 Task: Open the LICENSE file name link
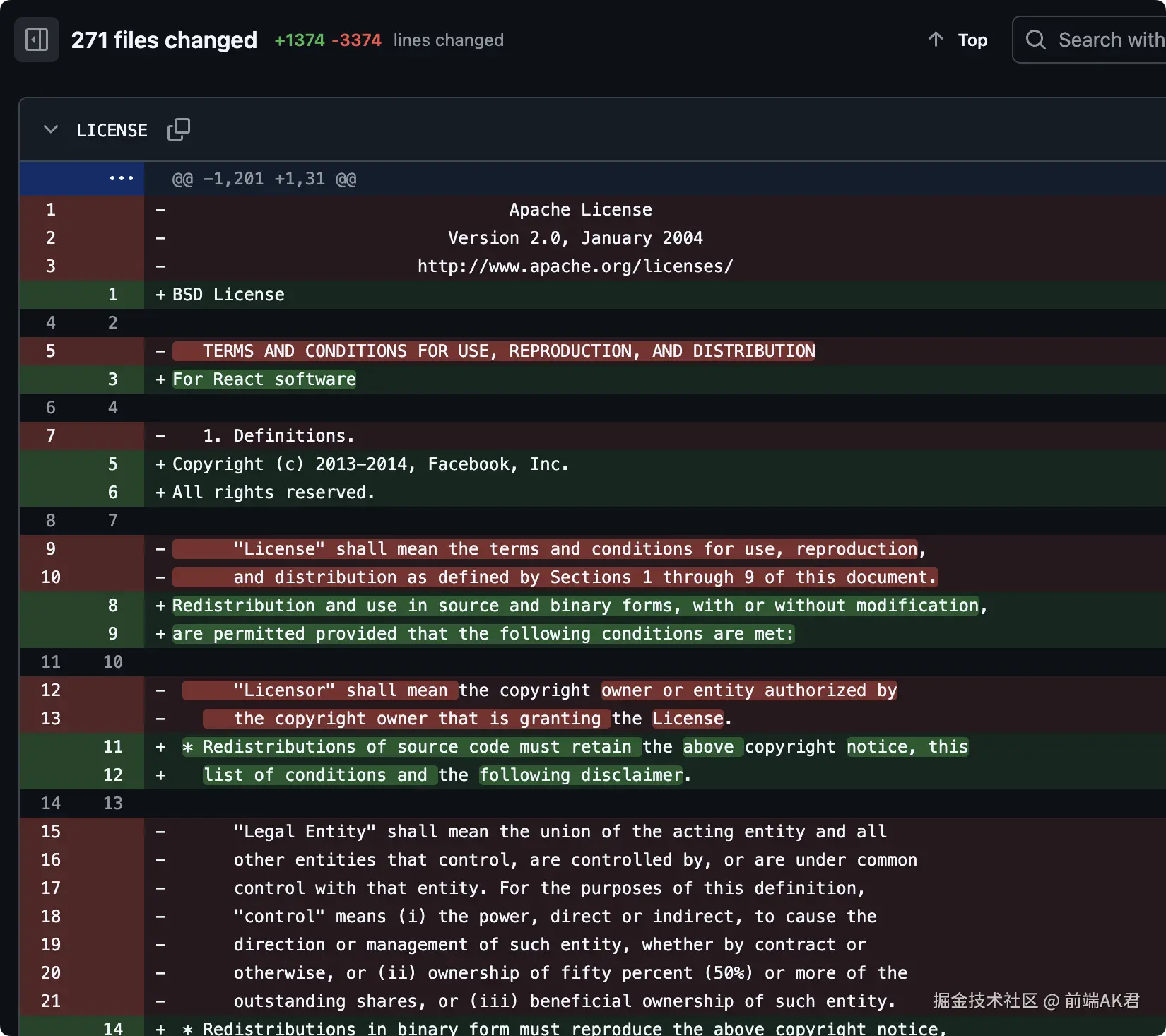[x=112, y=131]
